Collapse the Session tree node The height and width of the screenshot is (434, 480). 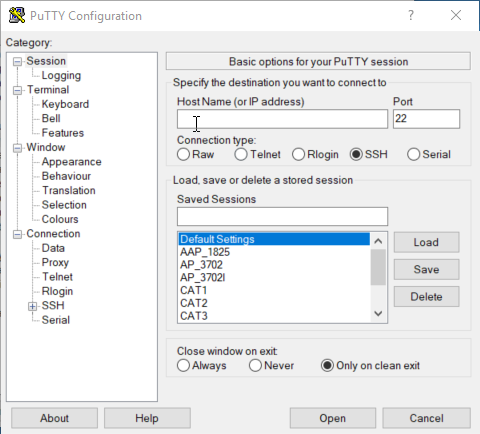17,61
